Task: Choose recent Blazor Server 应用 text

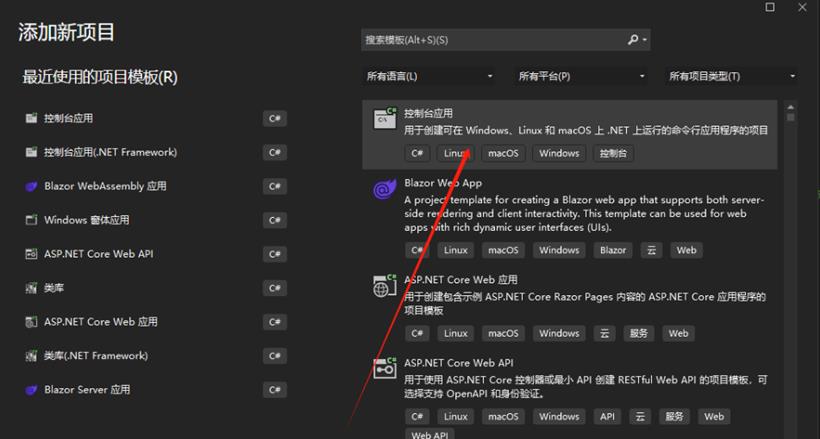Action: pyautogui.click(x=87, y=390)
